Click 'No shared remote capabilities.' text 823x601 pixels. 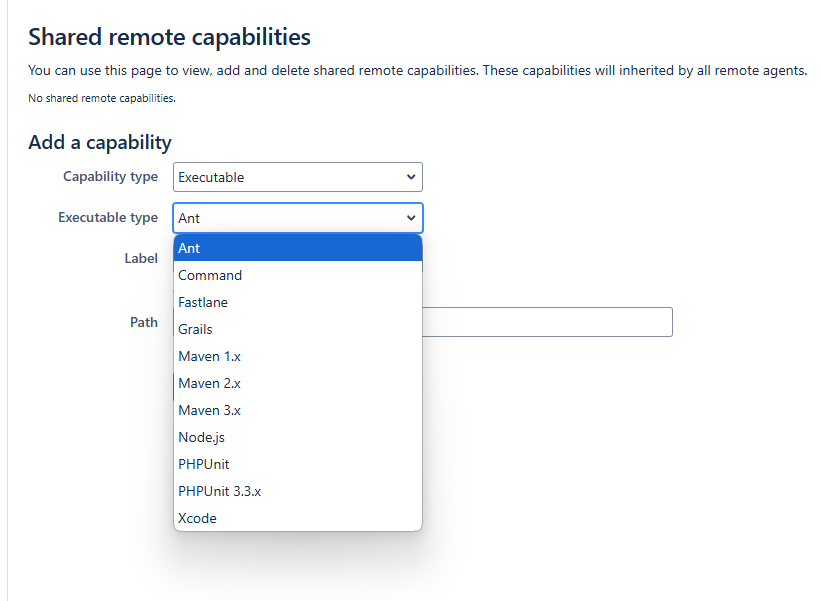[102, 98]
